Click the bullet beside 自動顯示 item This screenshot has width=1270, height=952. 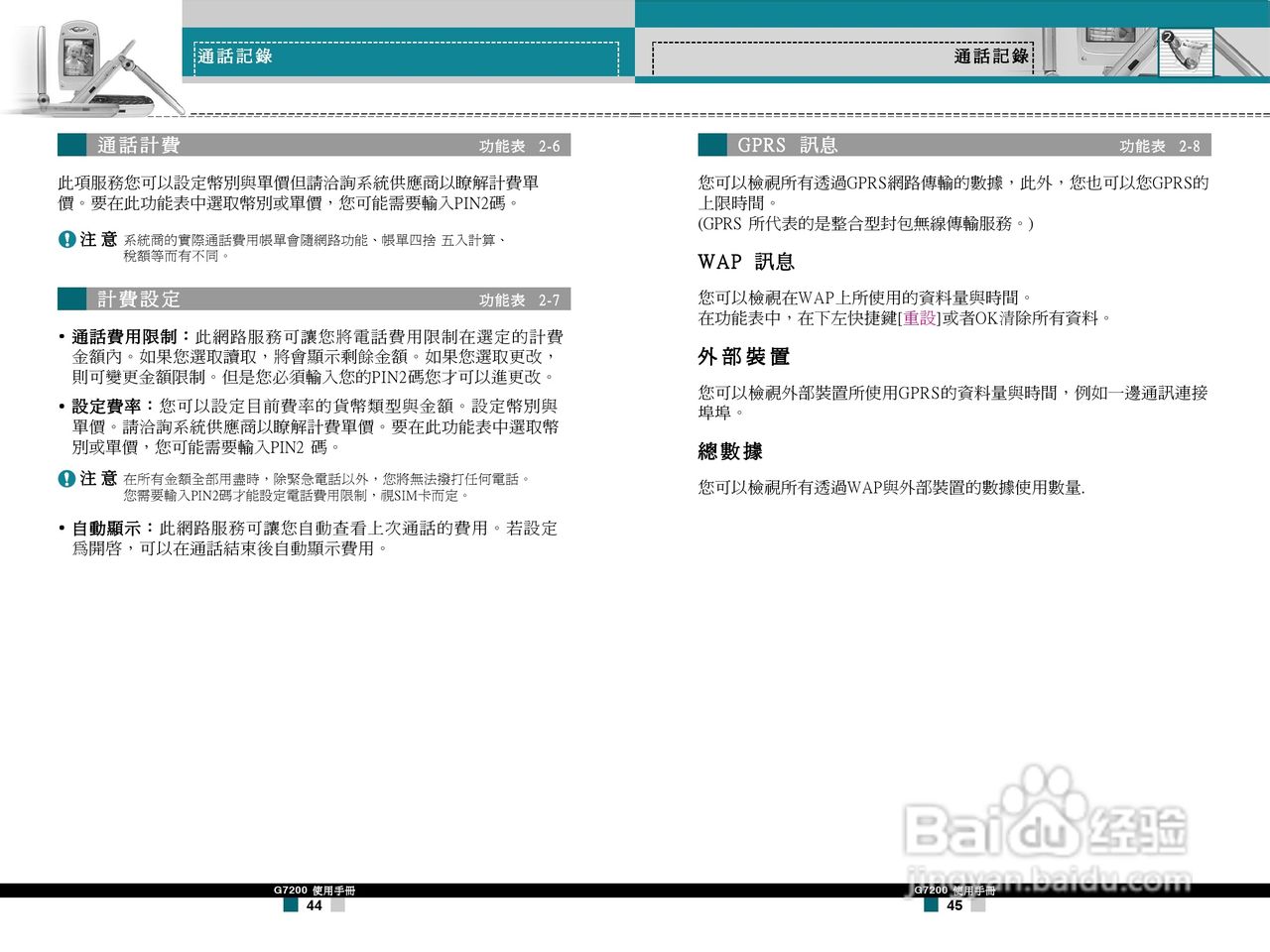60,529
